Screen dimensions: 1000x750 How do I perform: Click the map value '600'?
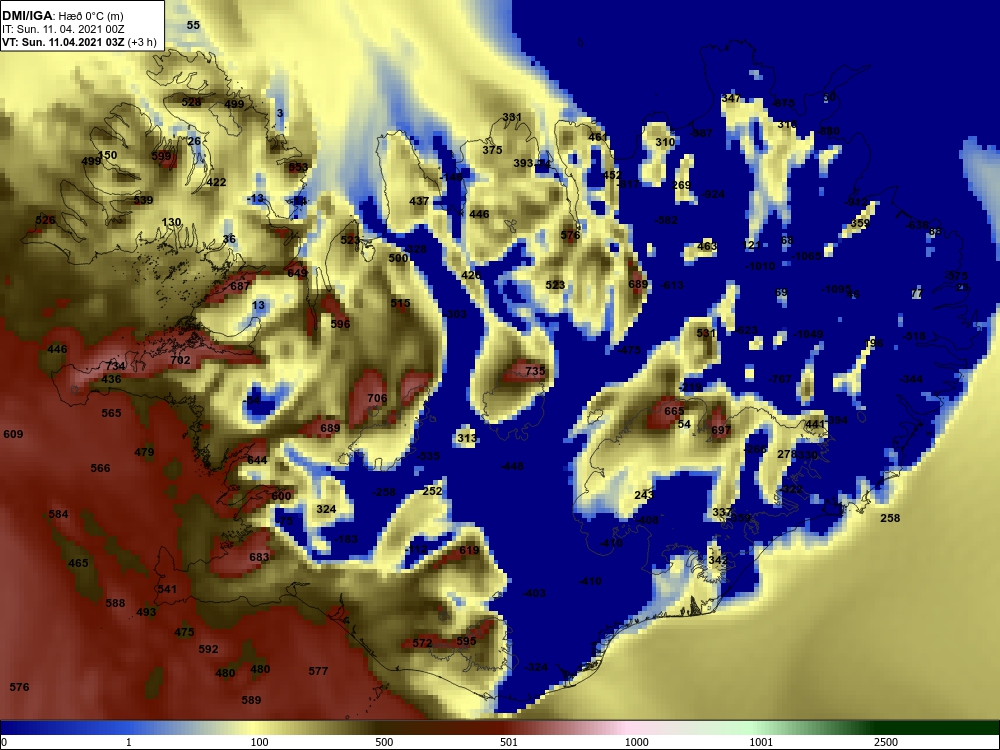click(281, 496)
